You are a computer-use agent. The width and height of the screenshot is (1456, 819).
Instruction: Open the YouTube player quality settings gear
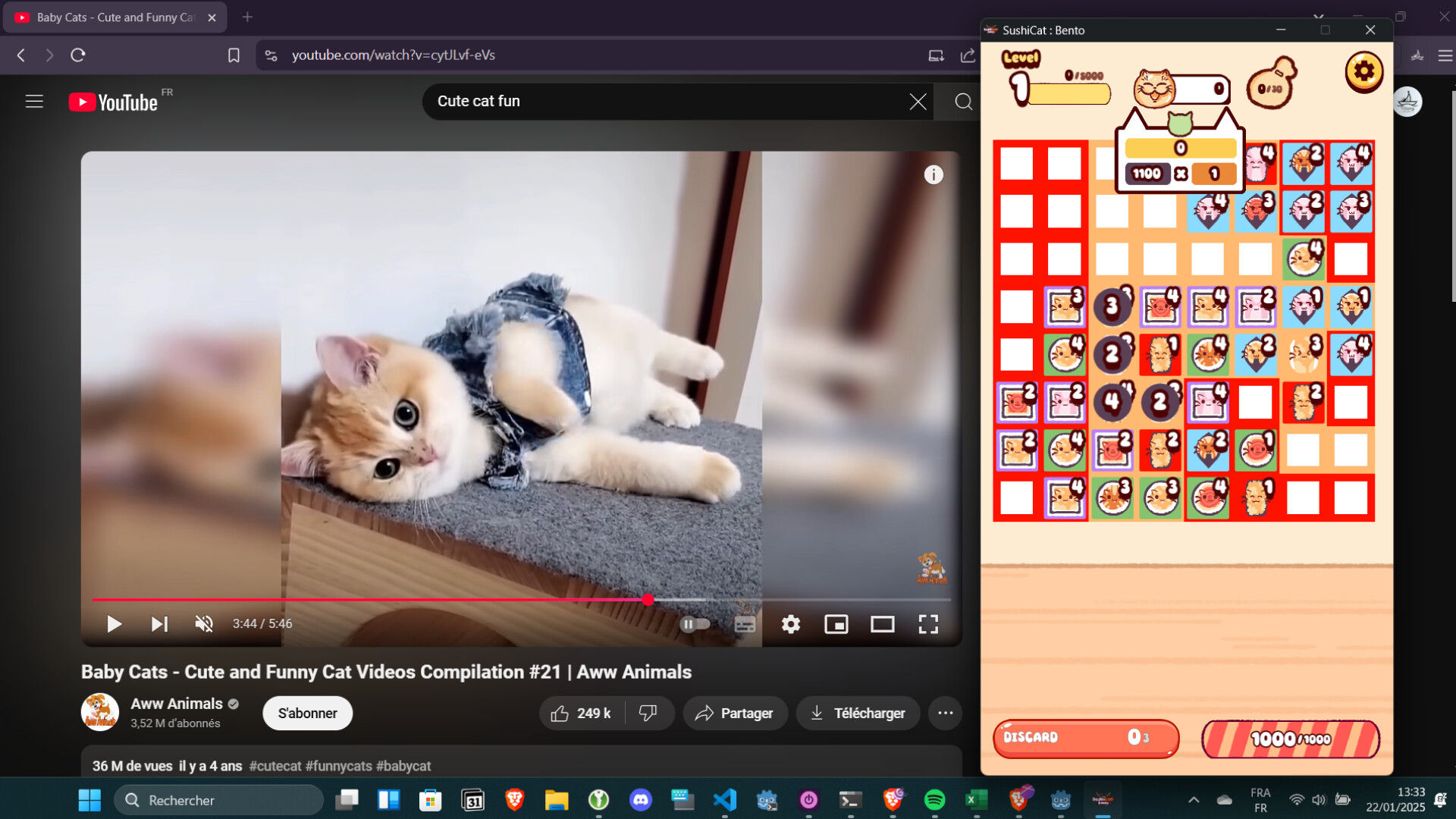pos(791,623)
